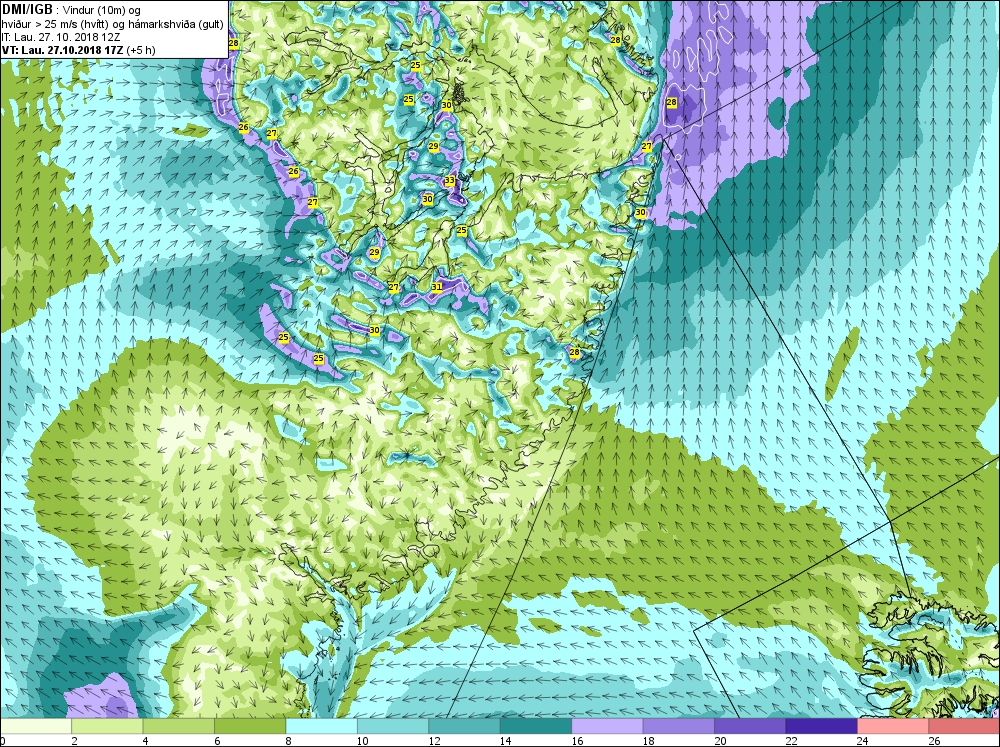This screenshot has width=1000, height=747.
Task: Click the 14–16 m/s dark teal legend swatch
Action: pos(536,727)
